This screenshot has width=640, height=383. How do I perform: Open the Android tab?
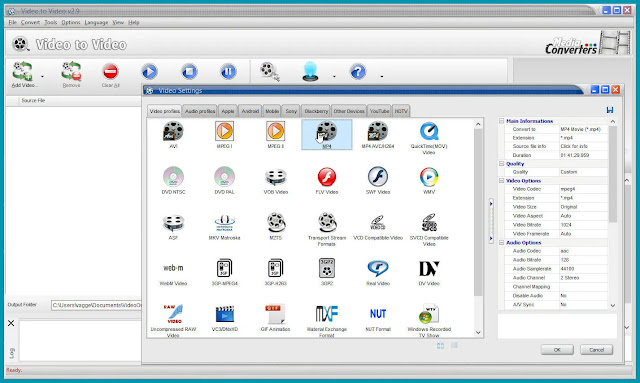point(250,111)
